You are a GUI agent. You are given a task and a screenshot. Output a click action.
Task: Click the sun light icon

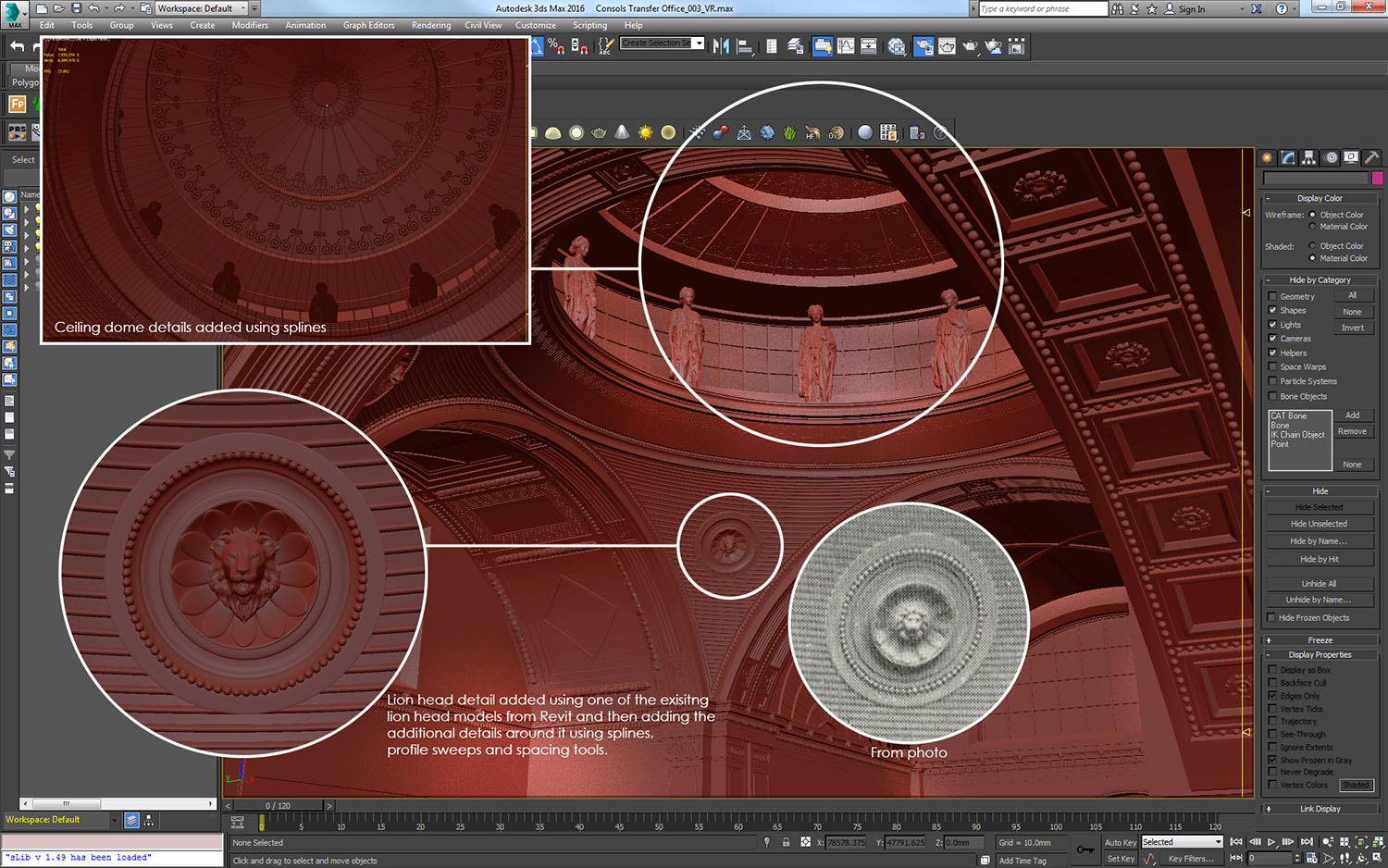(x=645, y=133)
